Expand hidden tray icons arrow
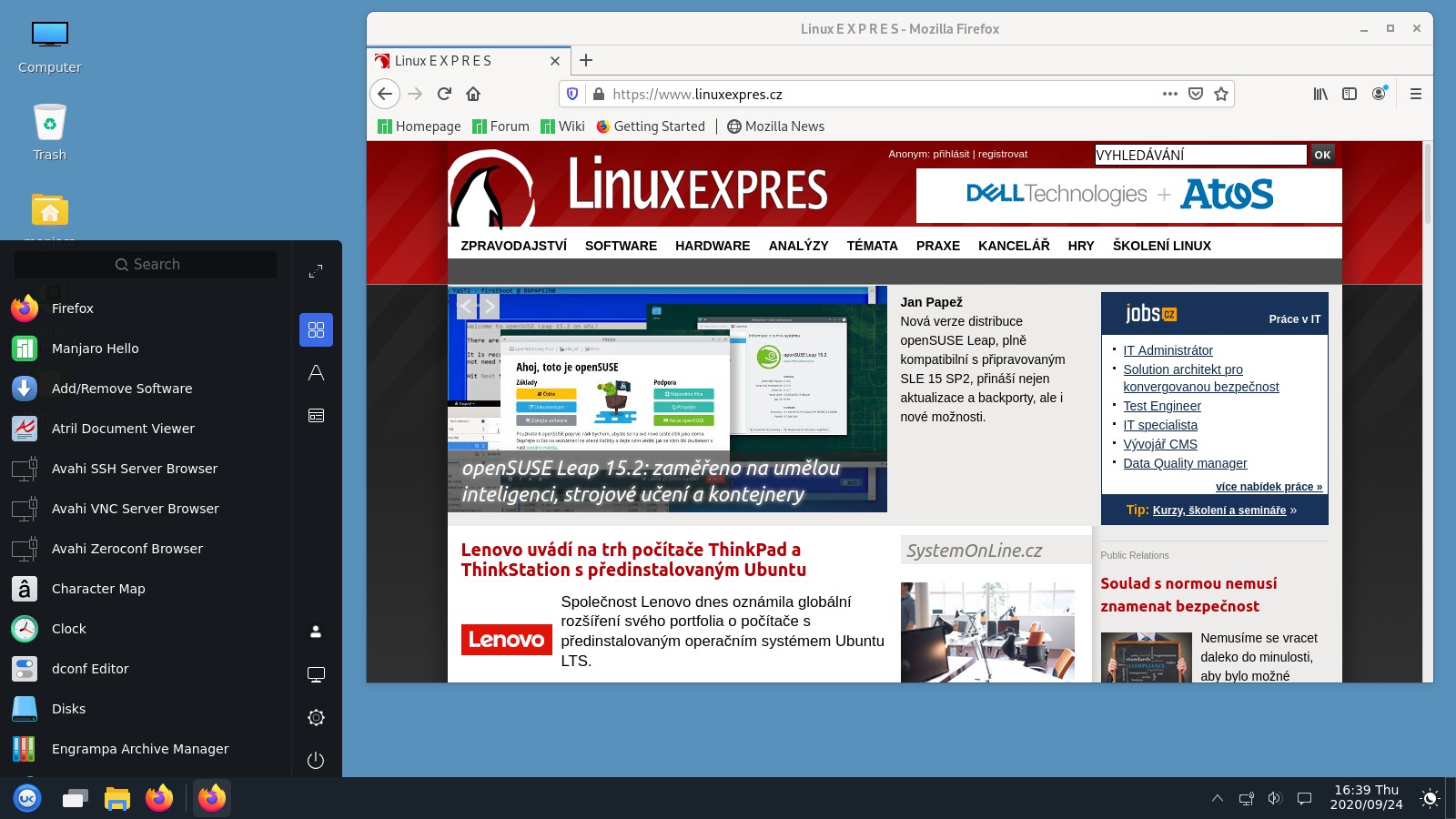1456x819 pixels. pos(1218,798)
